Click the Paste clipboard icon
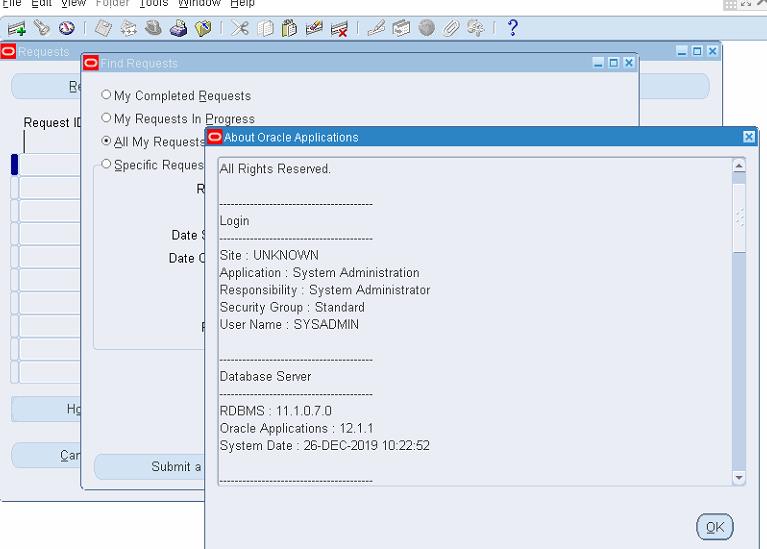 click(x=290, y=28)
